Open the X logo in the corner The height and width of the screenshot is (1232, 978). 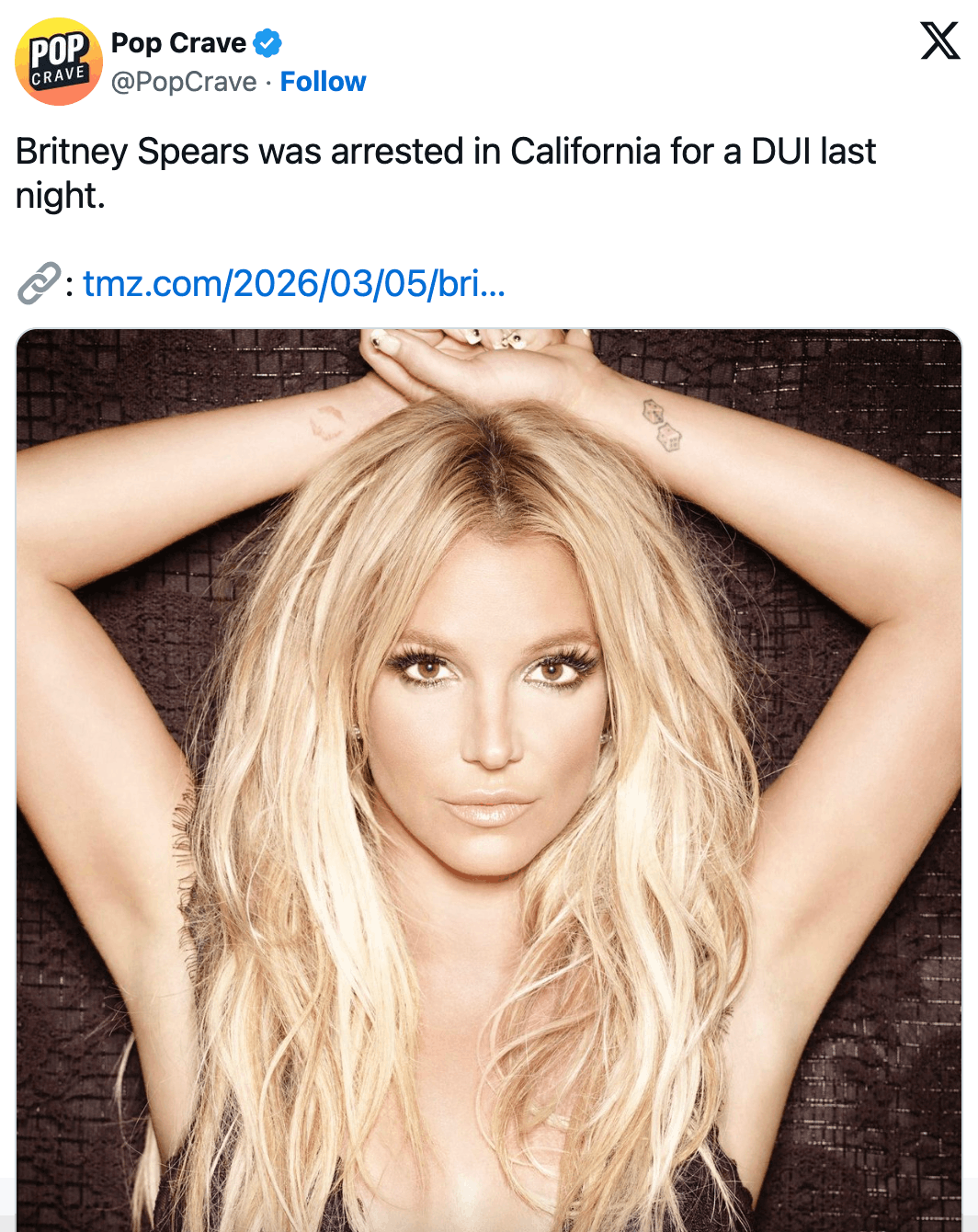pyautogui.click(x=939, y=40)
